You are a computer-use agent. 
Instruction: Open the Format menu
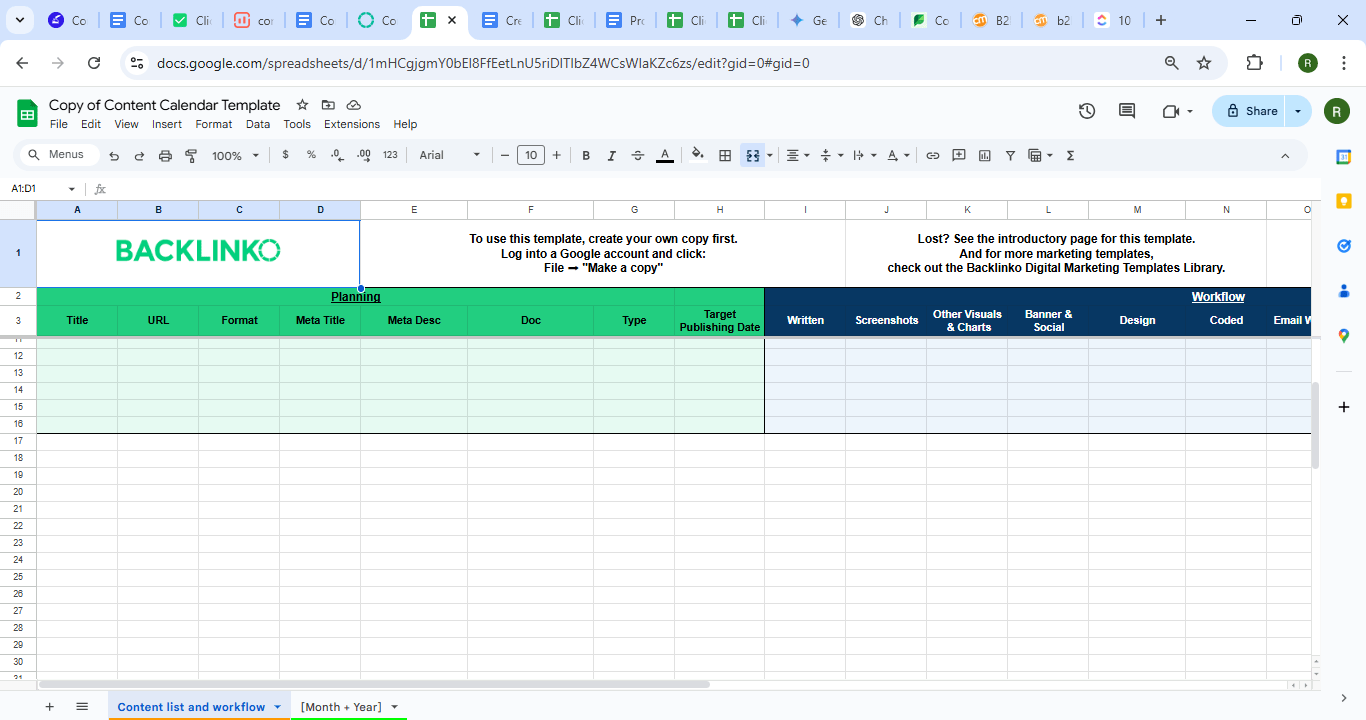[x=214, y=124]
